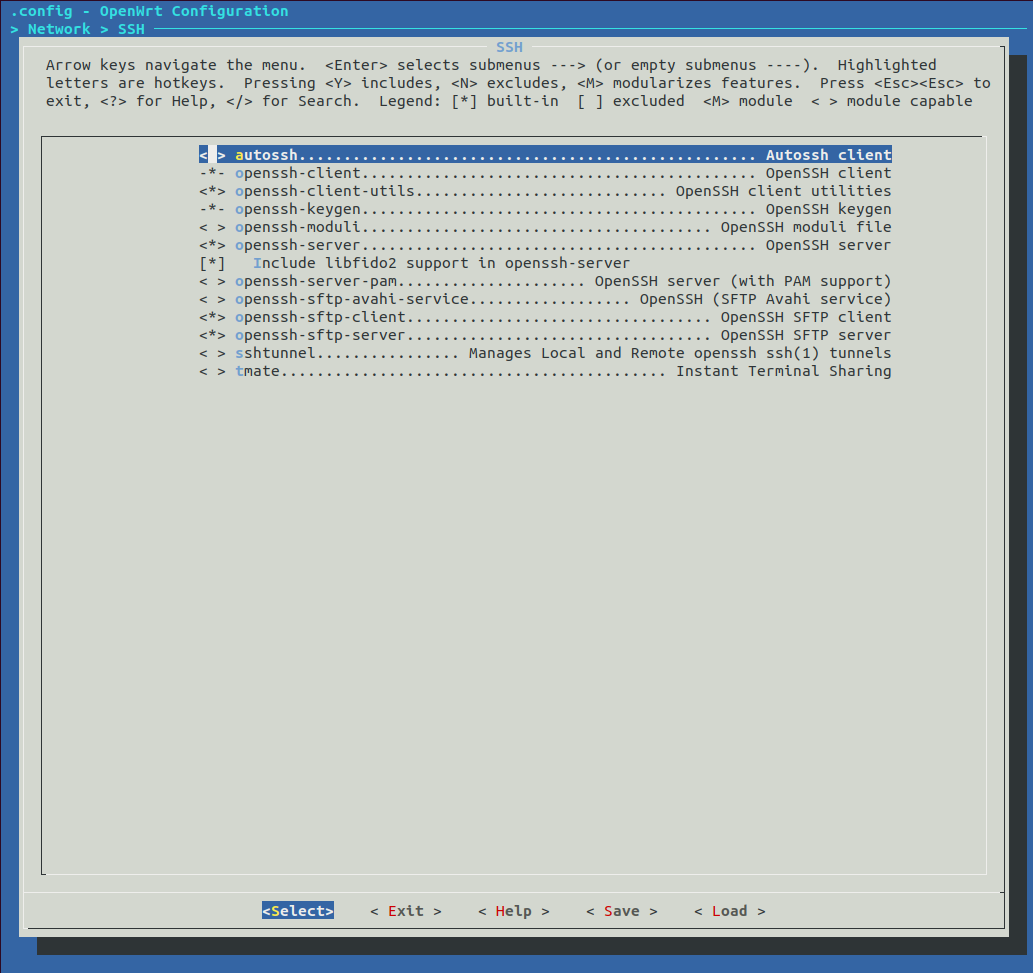Toggle openssh-client-utils selection marker
The width and height of the screenshot is (1033, 973).
click(212, 191)
